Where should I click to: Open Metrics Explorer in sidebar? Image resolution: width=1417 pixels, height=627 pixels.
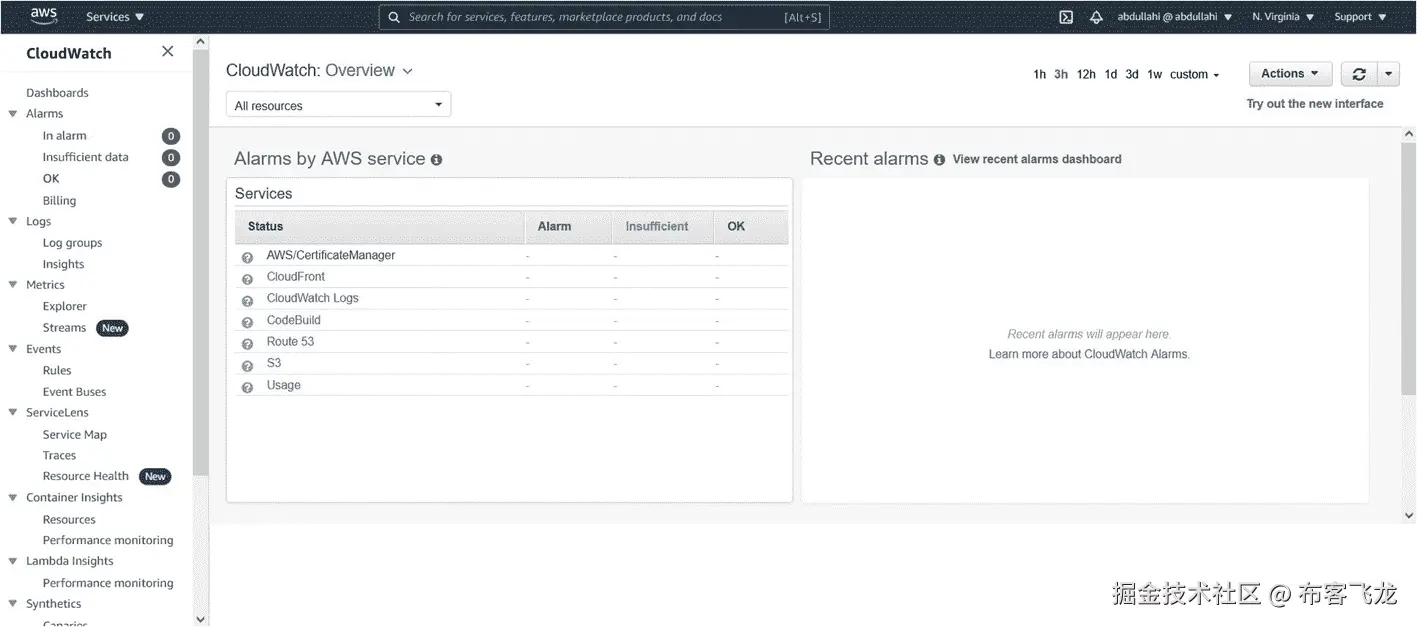(x=65, y=306)
